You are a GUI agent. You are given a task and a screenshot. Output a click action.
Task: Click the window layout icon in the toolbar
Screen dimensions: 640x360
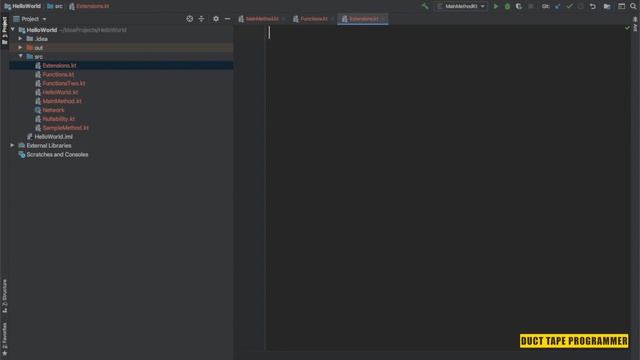pyautogui.click(x=621, y=6)
